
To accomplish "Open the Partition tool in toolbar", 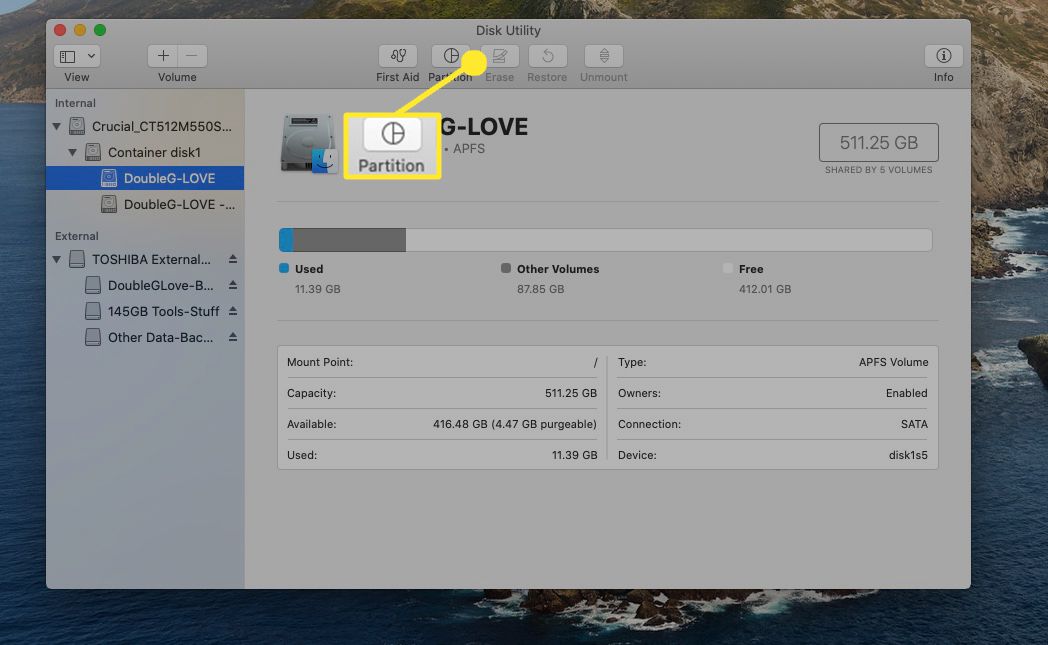I will click(x=449, y=57).
